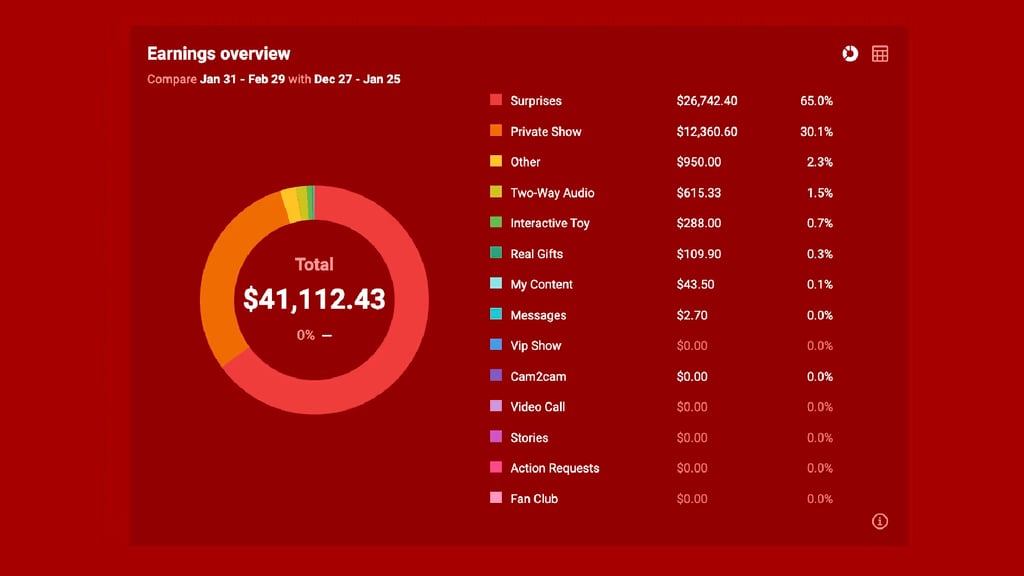Click the My Content legend square
1024x576 pixels.
click(496, 284)
